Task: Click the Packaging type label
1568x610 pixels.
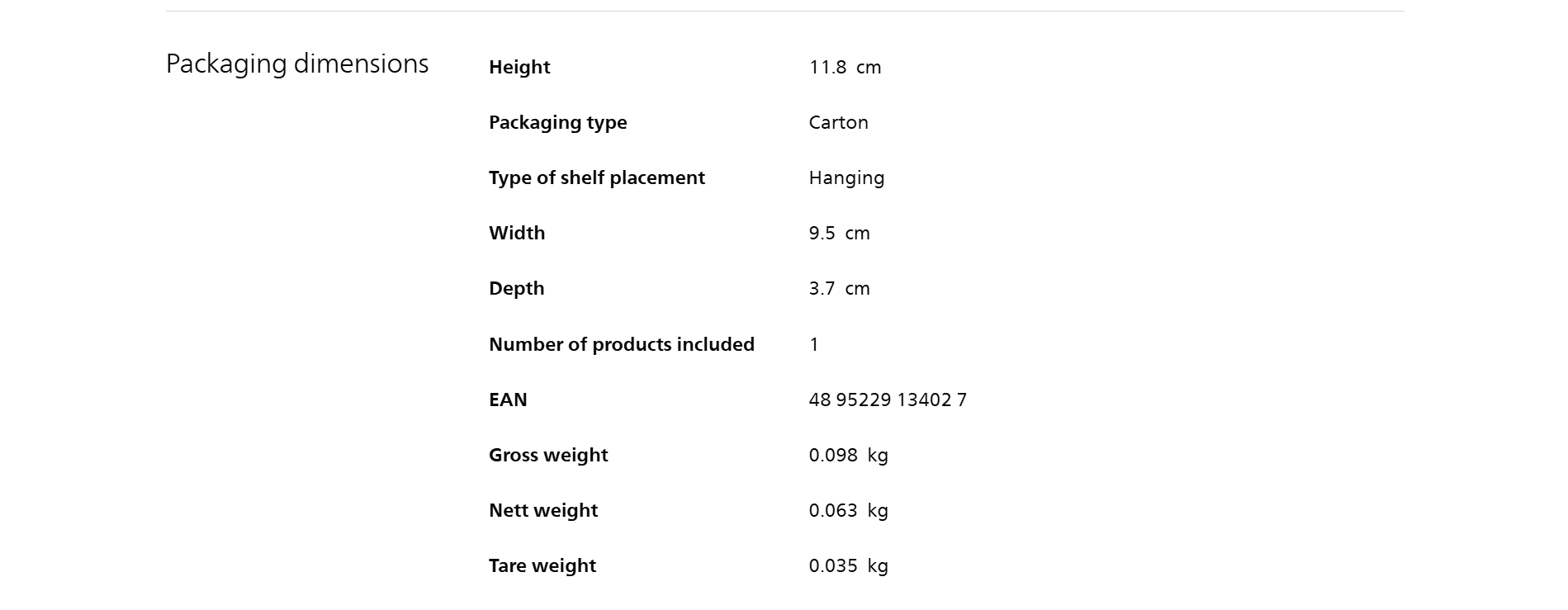Action: tap(557, 122)
